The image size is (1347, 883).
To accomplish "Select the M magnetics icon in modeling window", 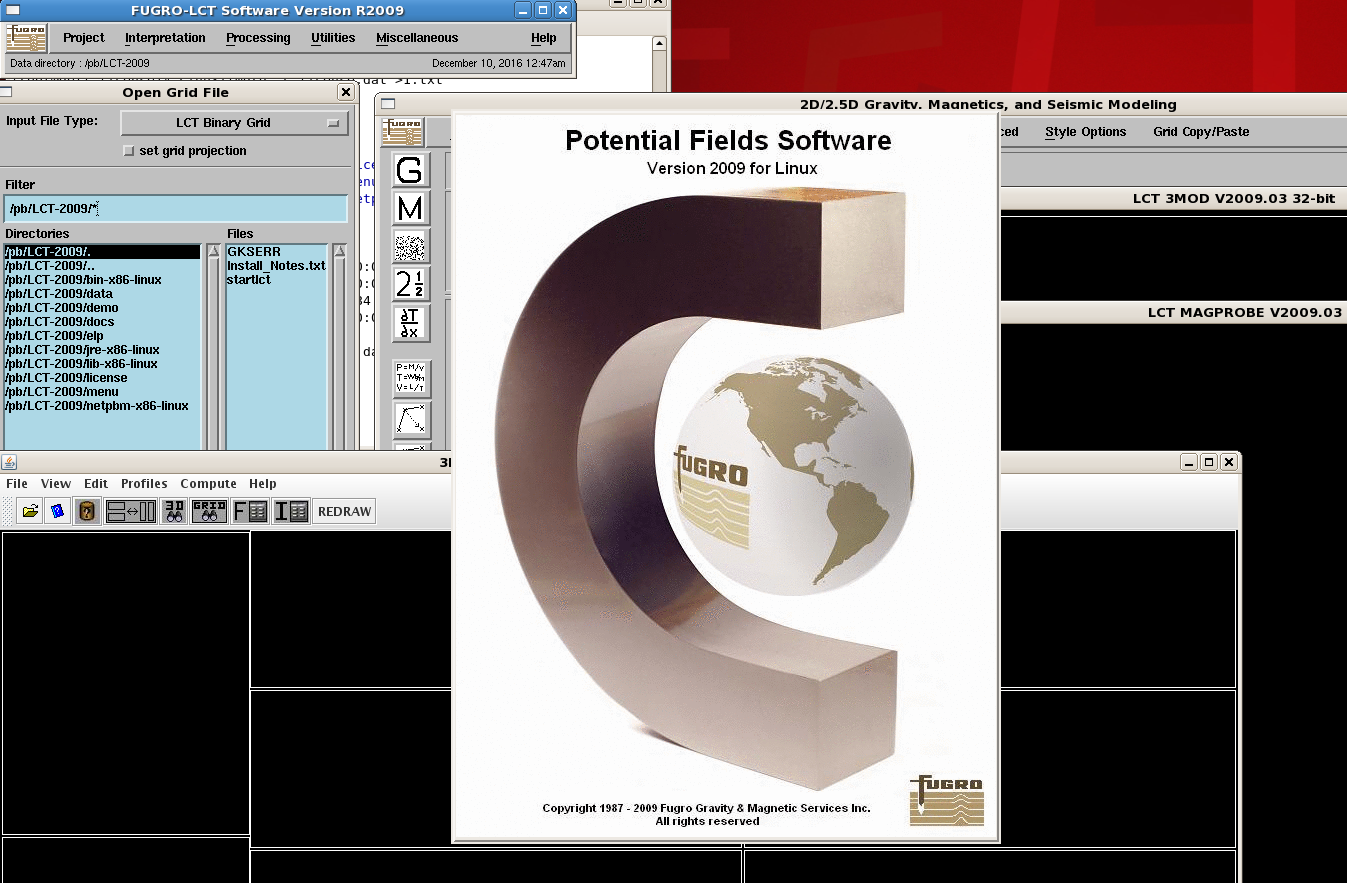I will 411,208.
